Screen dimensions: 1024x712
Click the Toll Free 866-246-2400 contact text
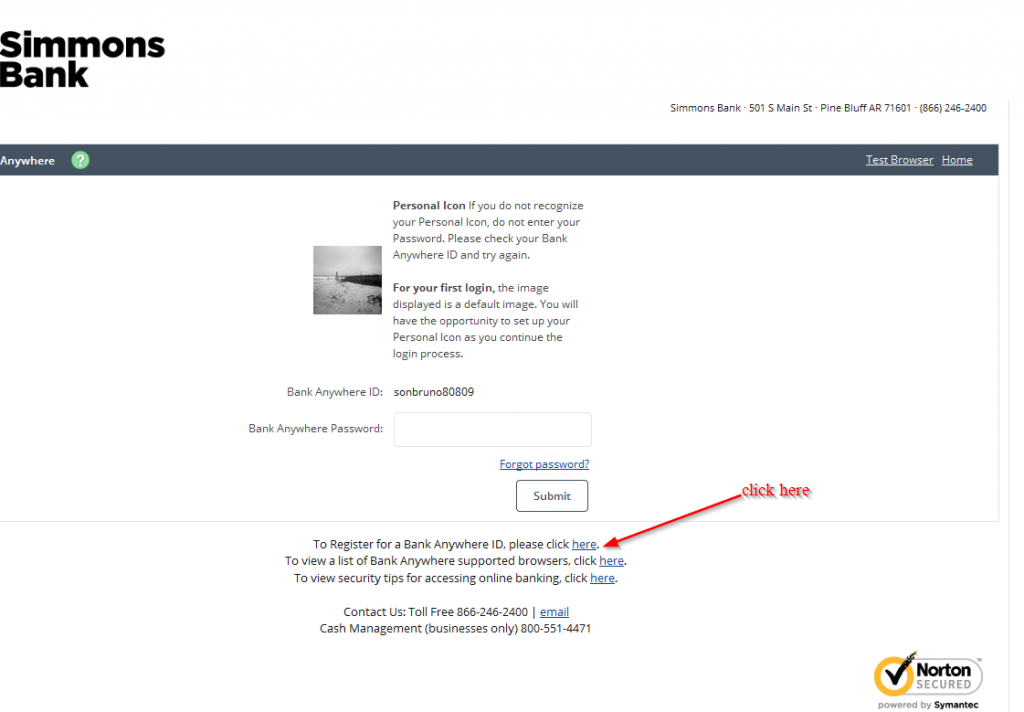pos(466,612)
